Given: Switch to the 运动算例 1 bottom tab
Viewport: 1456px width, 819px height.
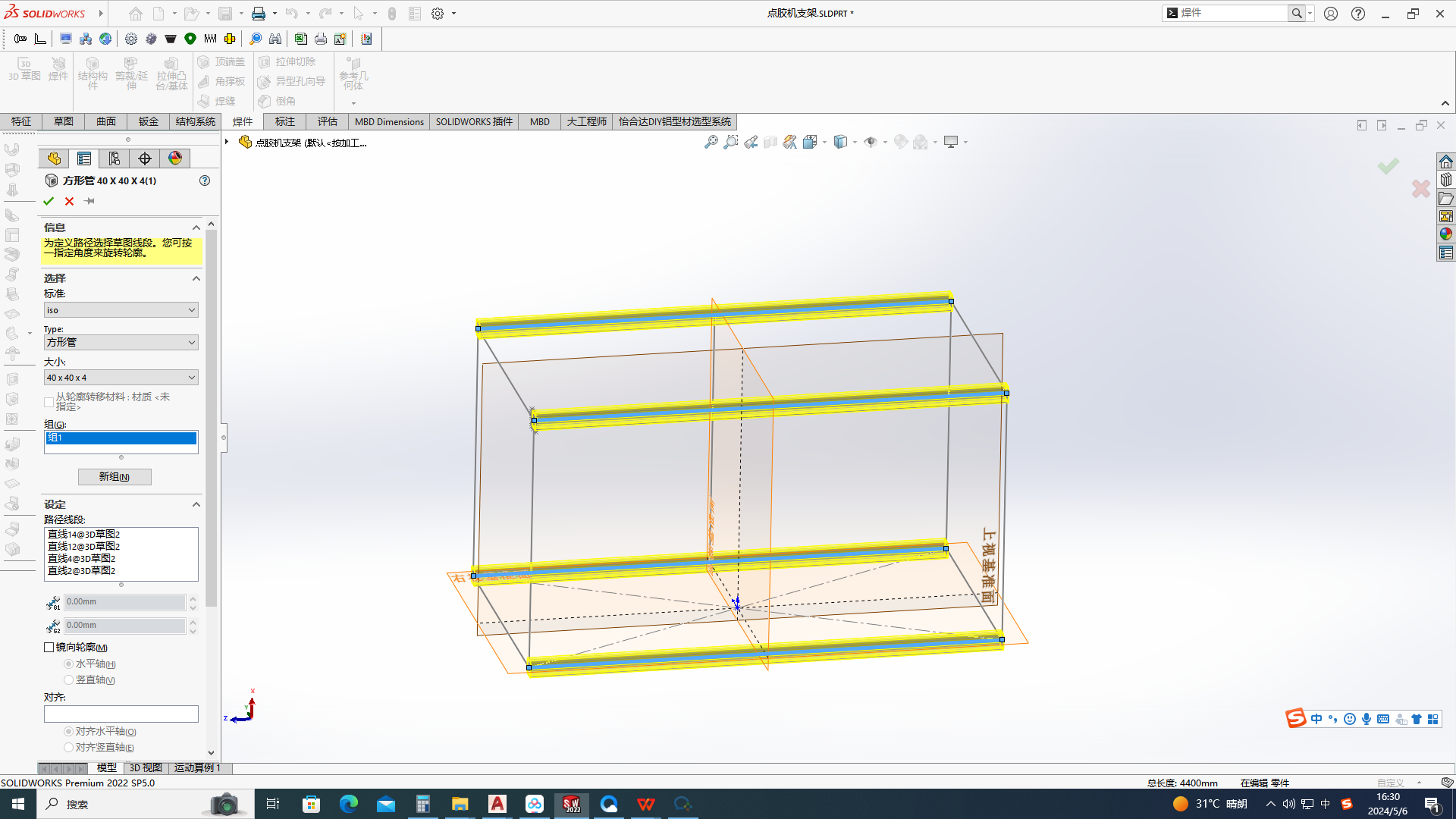Looking at the screenshot, I should tap(197, 767).
